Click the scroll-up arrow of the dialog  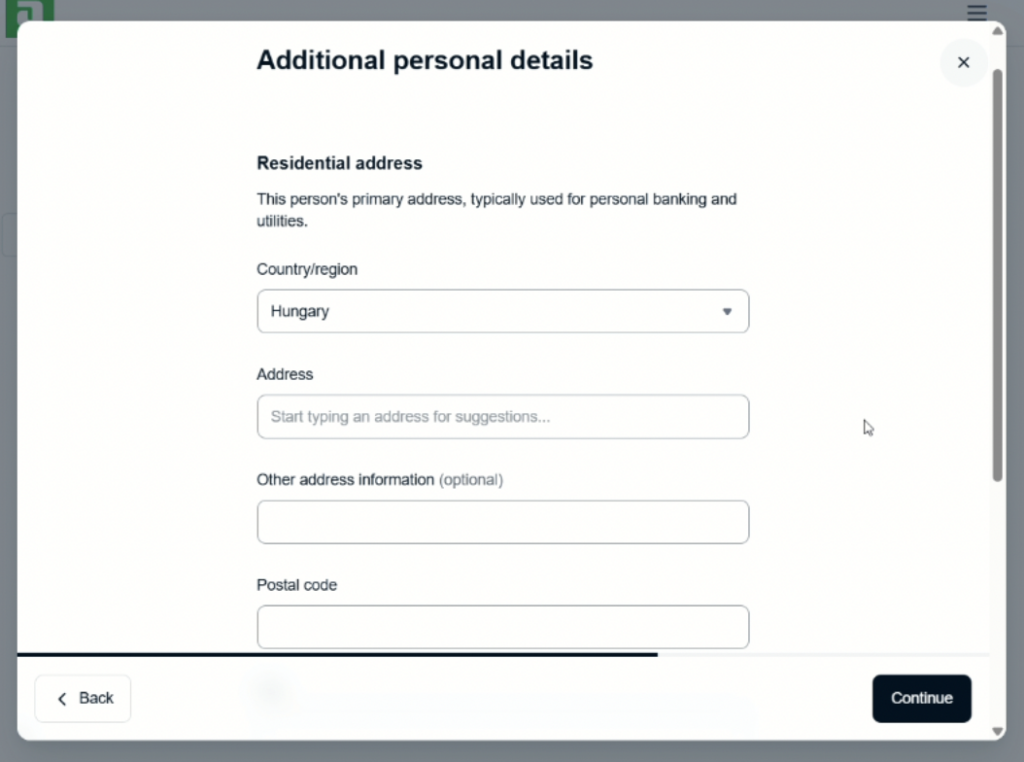[997, 31]
